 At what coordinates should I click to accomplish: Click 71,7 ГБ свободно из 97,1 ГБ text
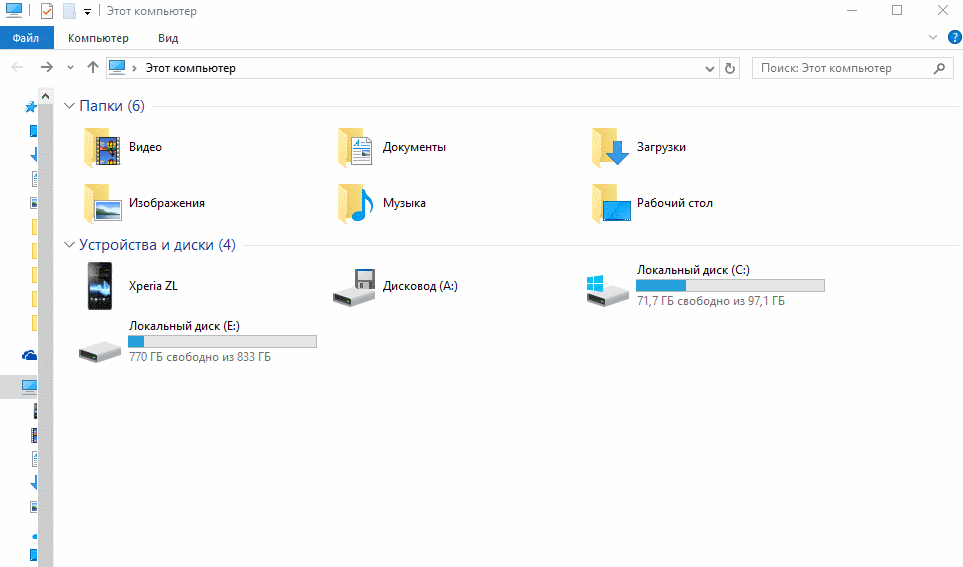pos(711,301)
